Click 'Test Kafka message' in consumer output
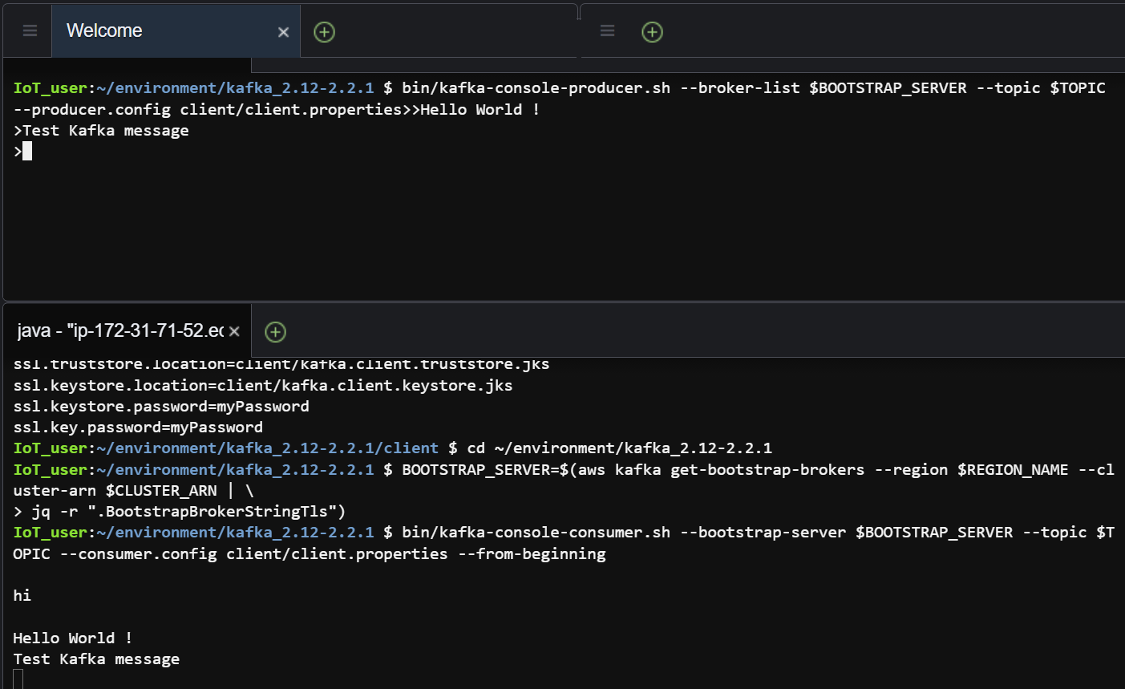This screenshot has width=1125, height=689. pos(96,659)
